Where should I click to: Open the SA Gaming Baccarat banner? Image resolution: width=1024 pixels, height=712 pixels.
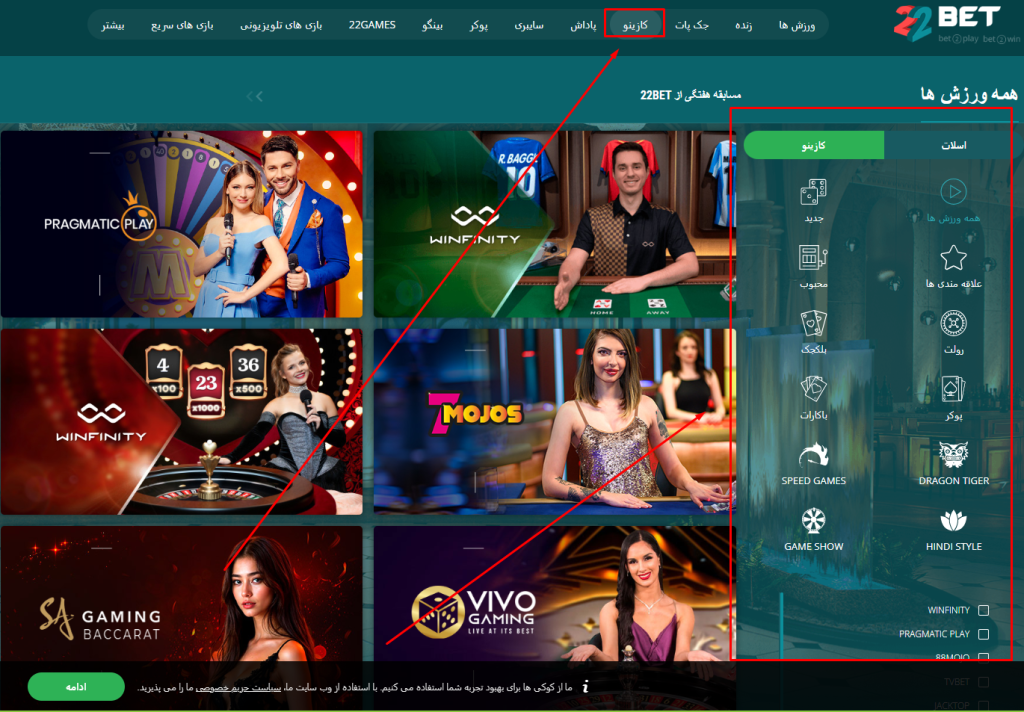coord(182,594)
